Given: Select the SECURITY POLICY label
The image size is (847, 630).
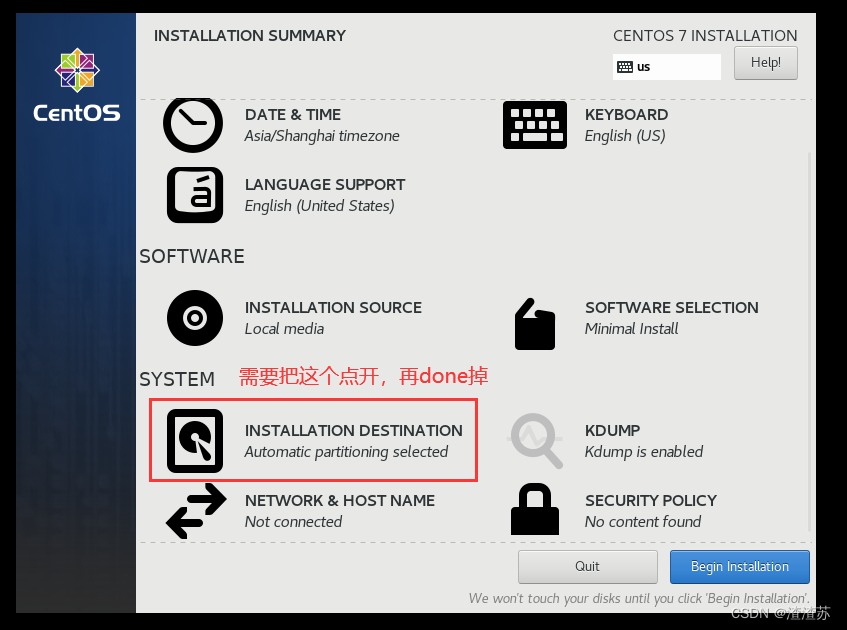Looking at the screenshot, I should pyautogui.click(x=651, y=501).
